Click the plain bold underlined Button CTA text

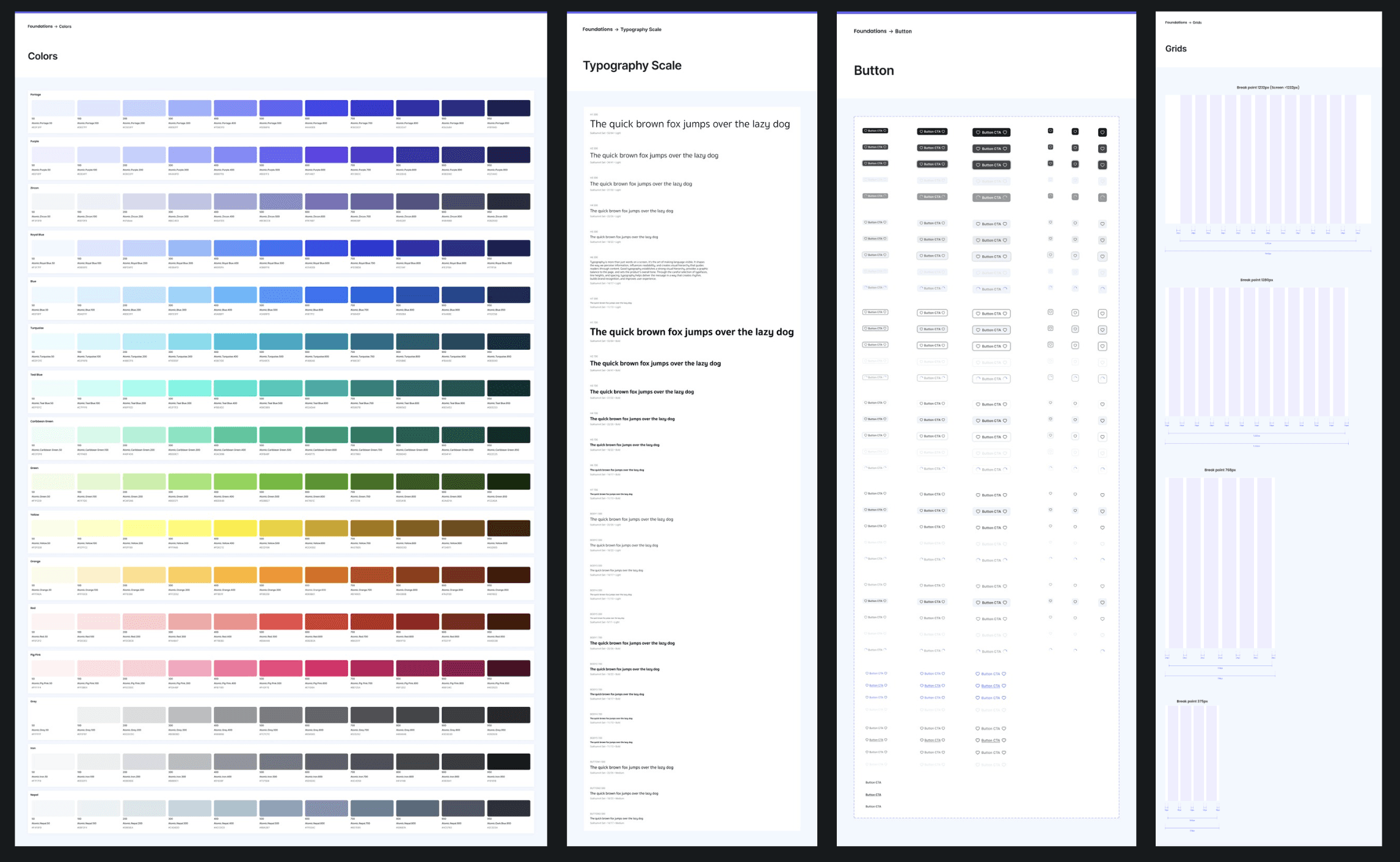[873, 795]
